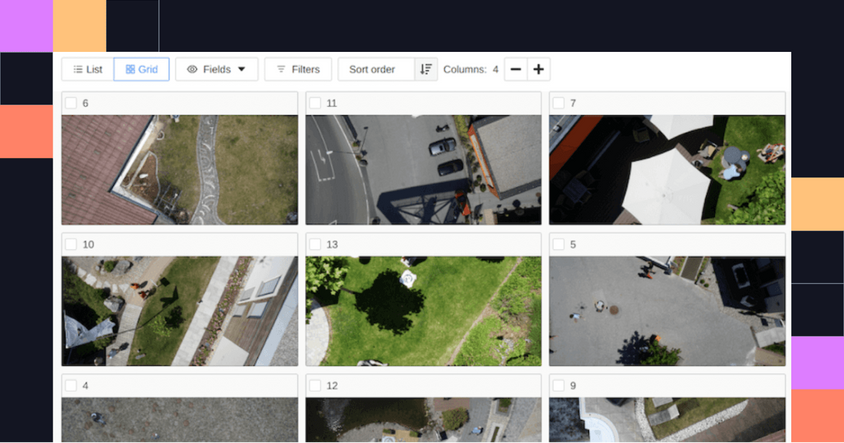Image resolution: width=844 pixels, height=443 pixels.
Task: Open the tree shadow lawn image 13
Action: [x=424, y=311]
